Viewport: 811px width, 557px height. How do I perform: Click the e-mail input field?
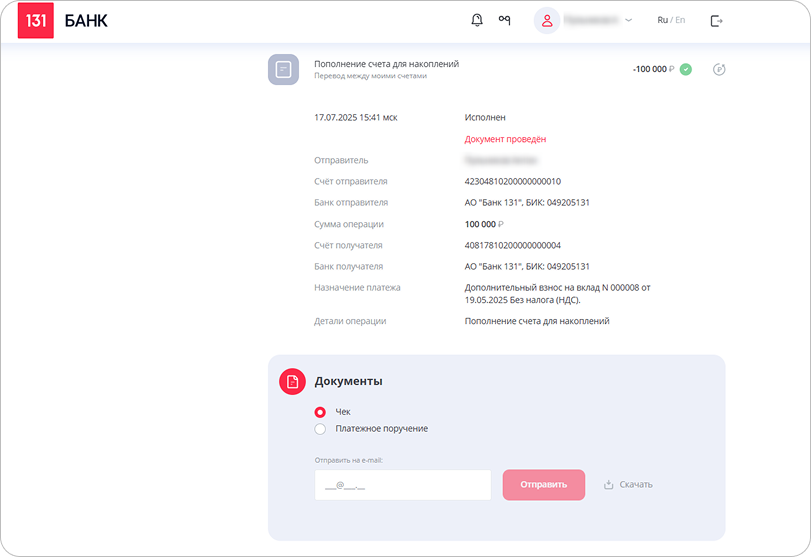(402, 485)
